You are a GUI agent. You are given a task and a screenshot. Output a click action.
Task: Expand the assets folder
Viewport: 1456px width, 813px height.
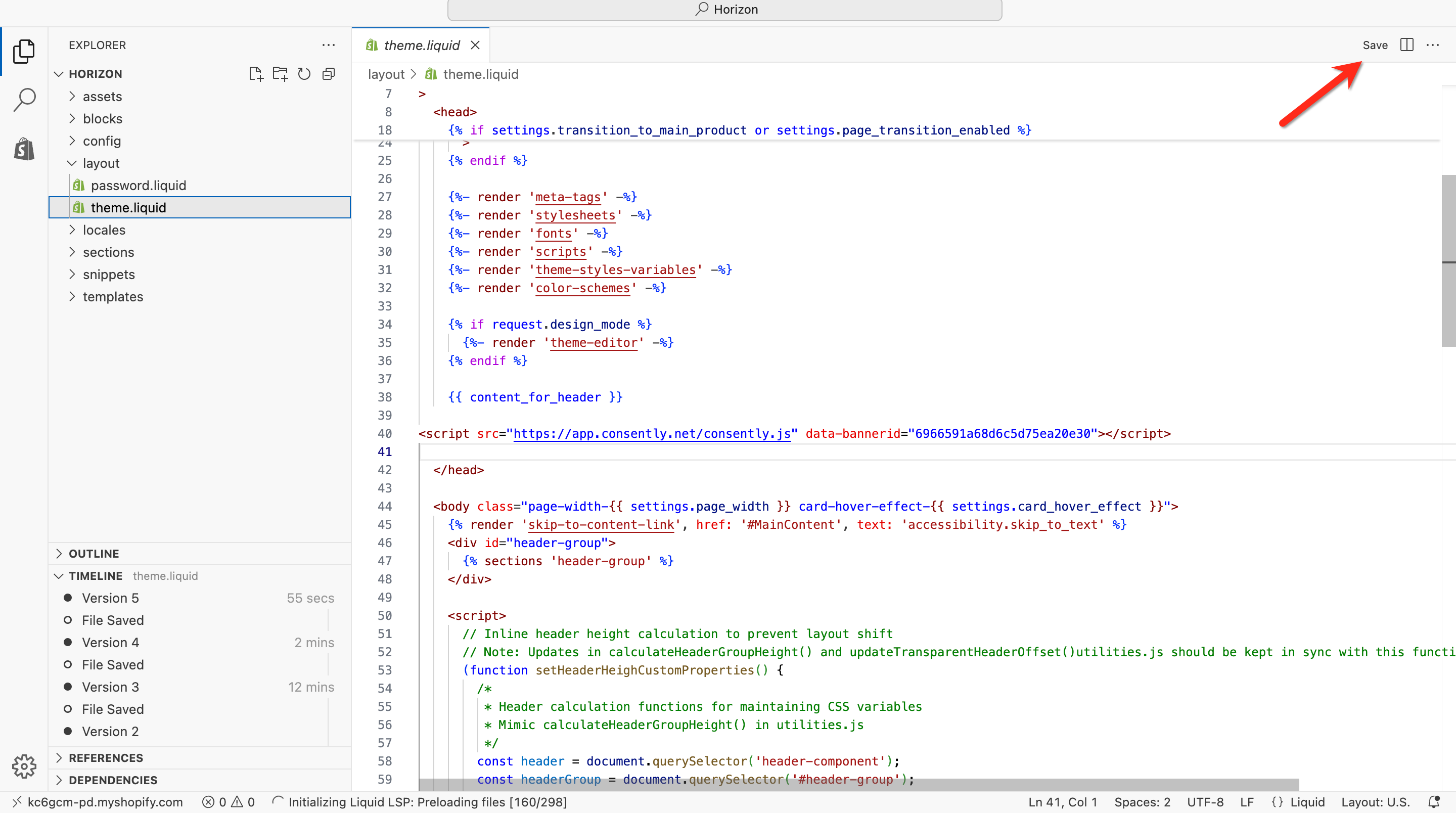[102, 97]
